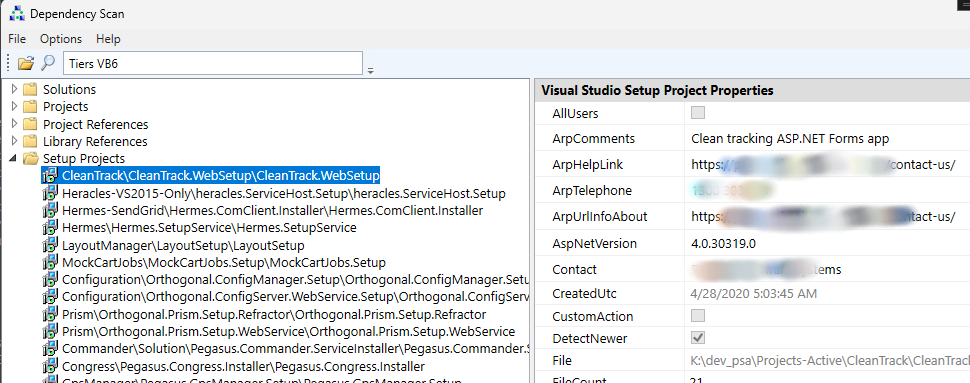This screenshot has width=970, height=383.
Task: Click the Pegasus.Commander.ServiceInstaller project icon
Action: [50, 349]
